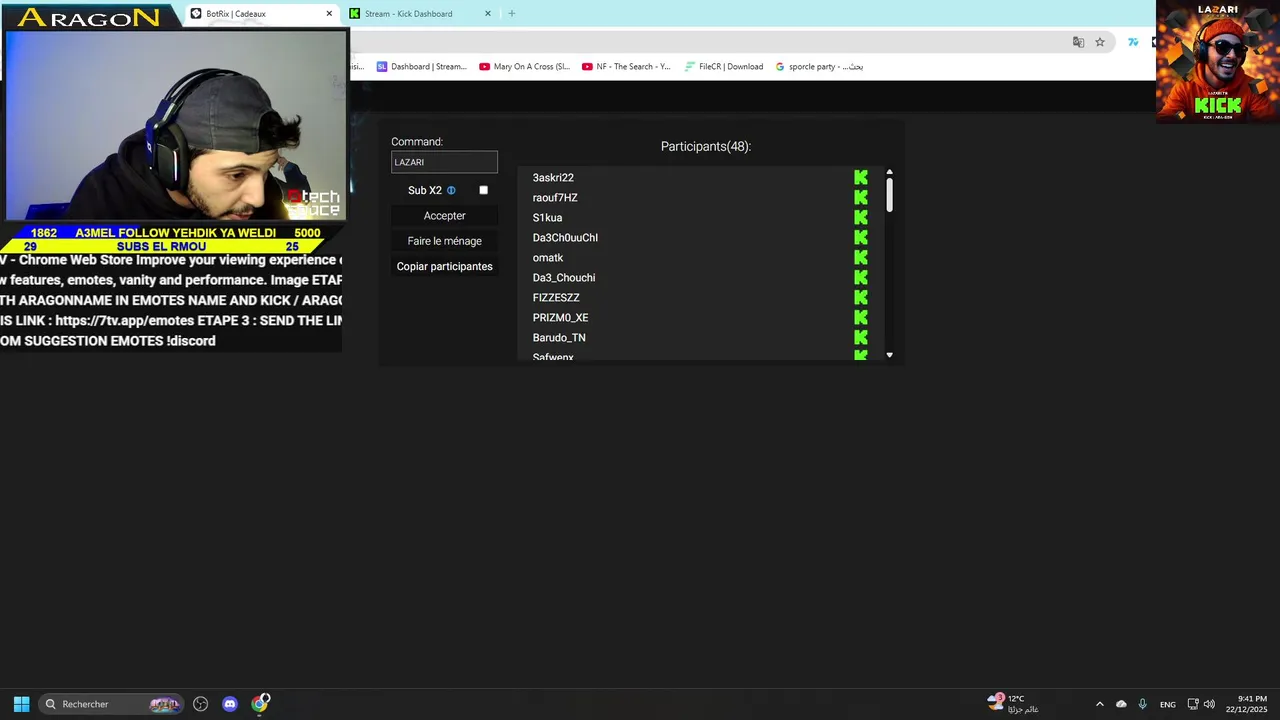Viewport: 1280px width, 720px height.
Task: Select participant omatk
Action: [x=548, y=258]
